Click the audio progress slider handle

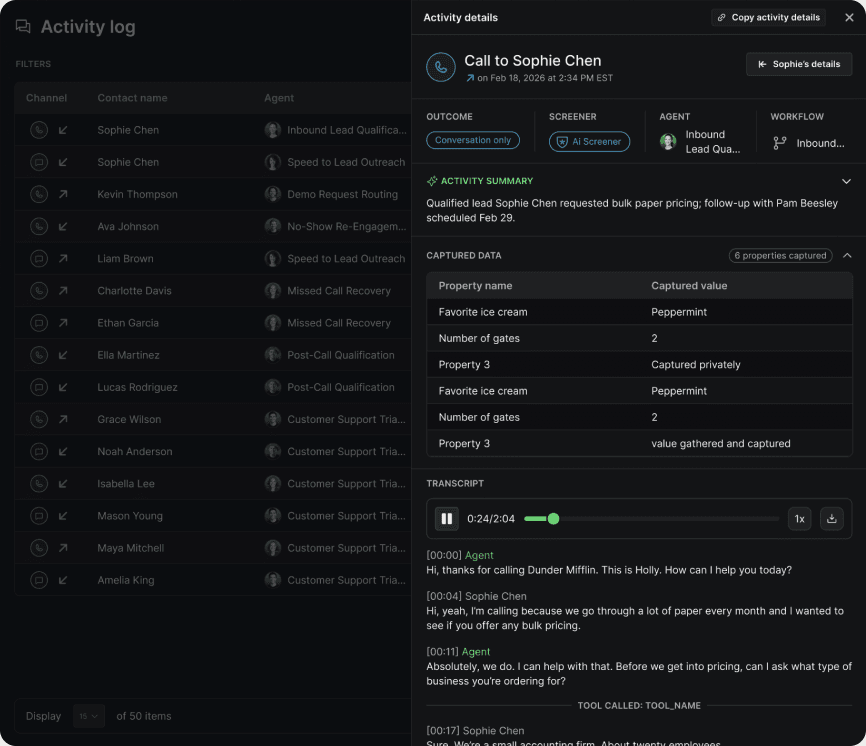coord(553,519)
